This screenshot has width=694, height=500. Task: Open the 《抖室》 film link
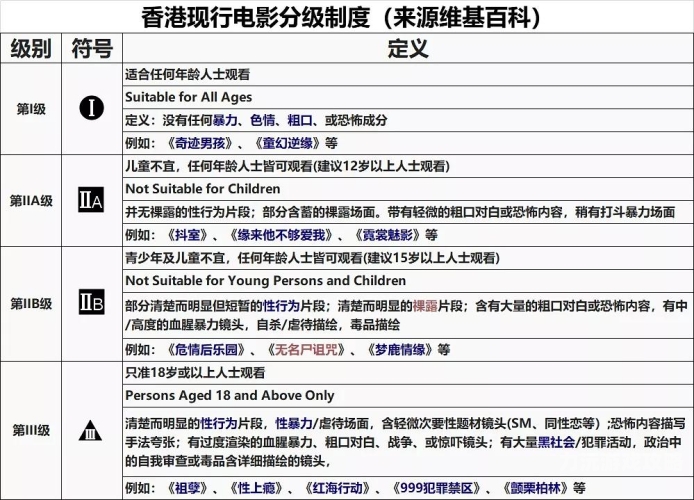tap(187, 235)
